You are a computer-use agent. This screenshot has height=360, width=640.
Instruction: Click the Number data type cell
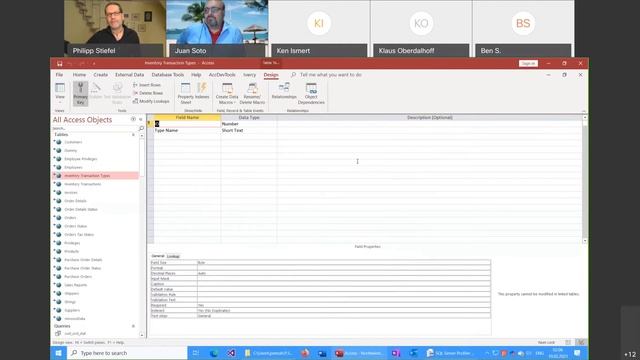coord(249,124)
